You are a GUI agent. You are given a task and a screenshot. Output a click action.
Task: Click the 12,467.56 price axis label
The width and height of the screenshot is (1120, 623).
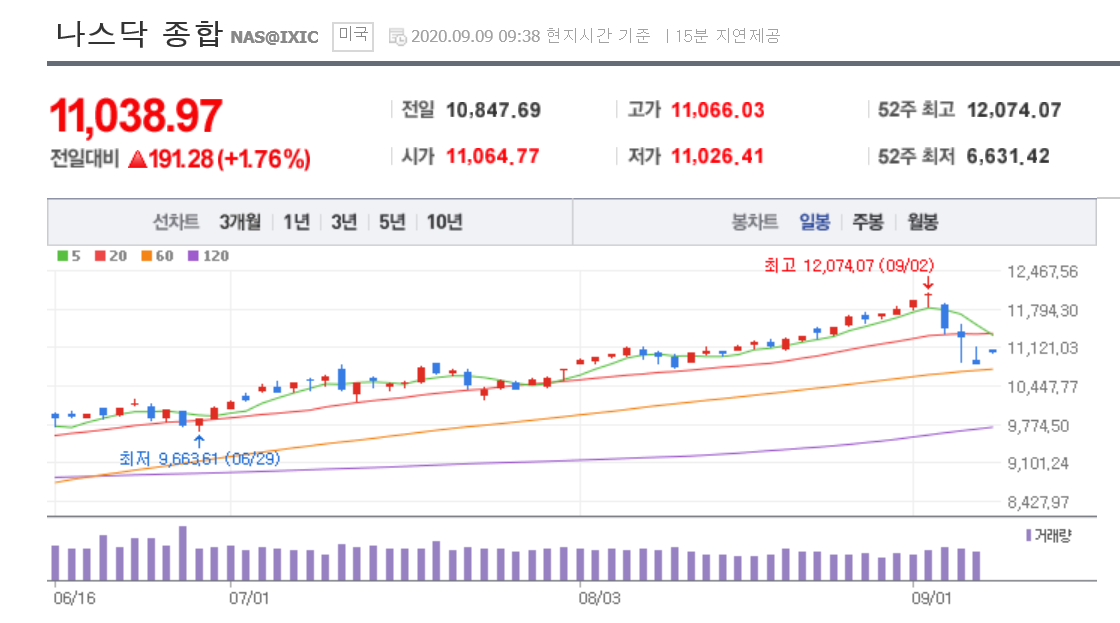1042,271
